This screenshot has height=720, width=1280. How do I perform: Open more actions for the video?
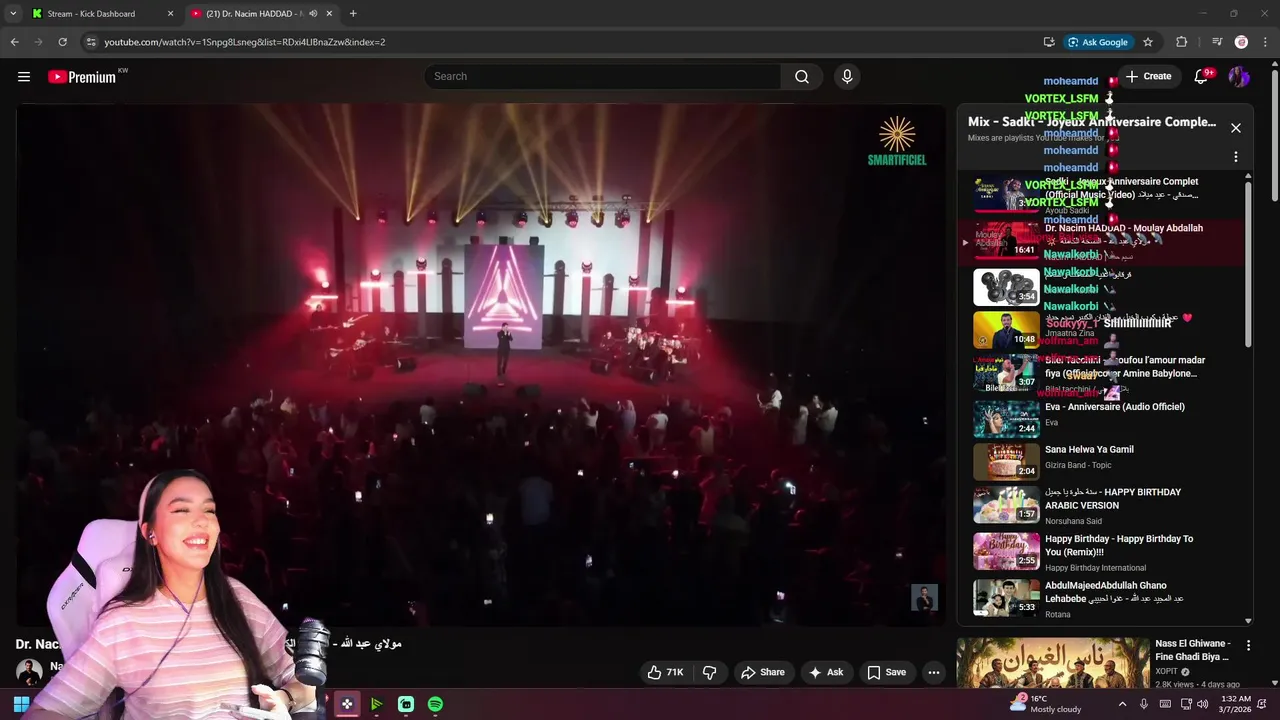click(x=934, y=672)
